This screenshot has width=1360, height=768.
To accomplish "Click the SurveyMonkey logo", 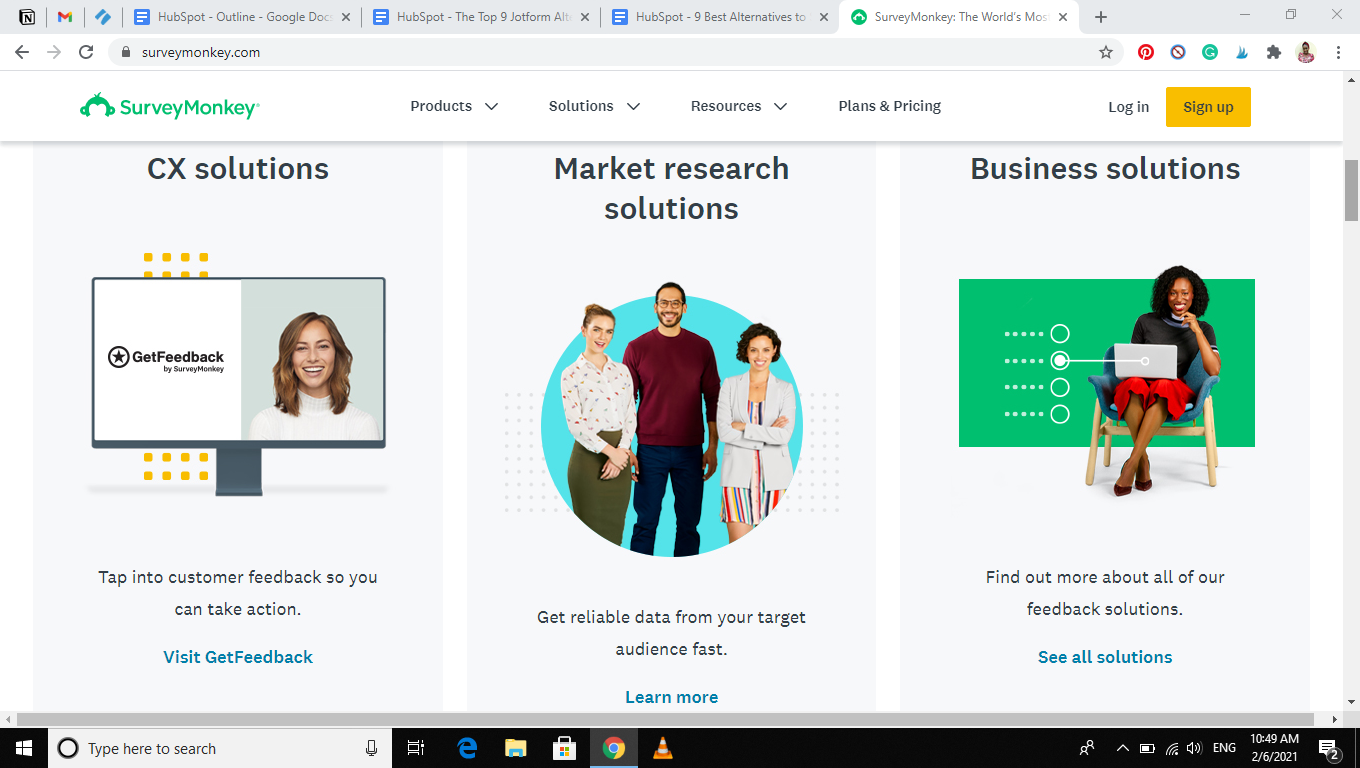I will [x=170, y=106].
